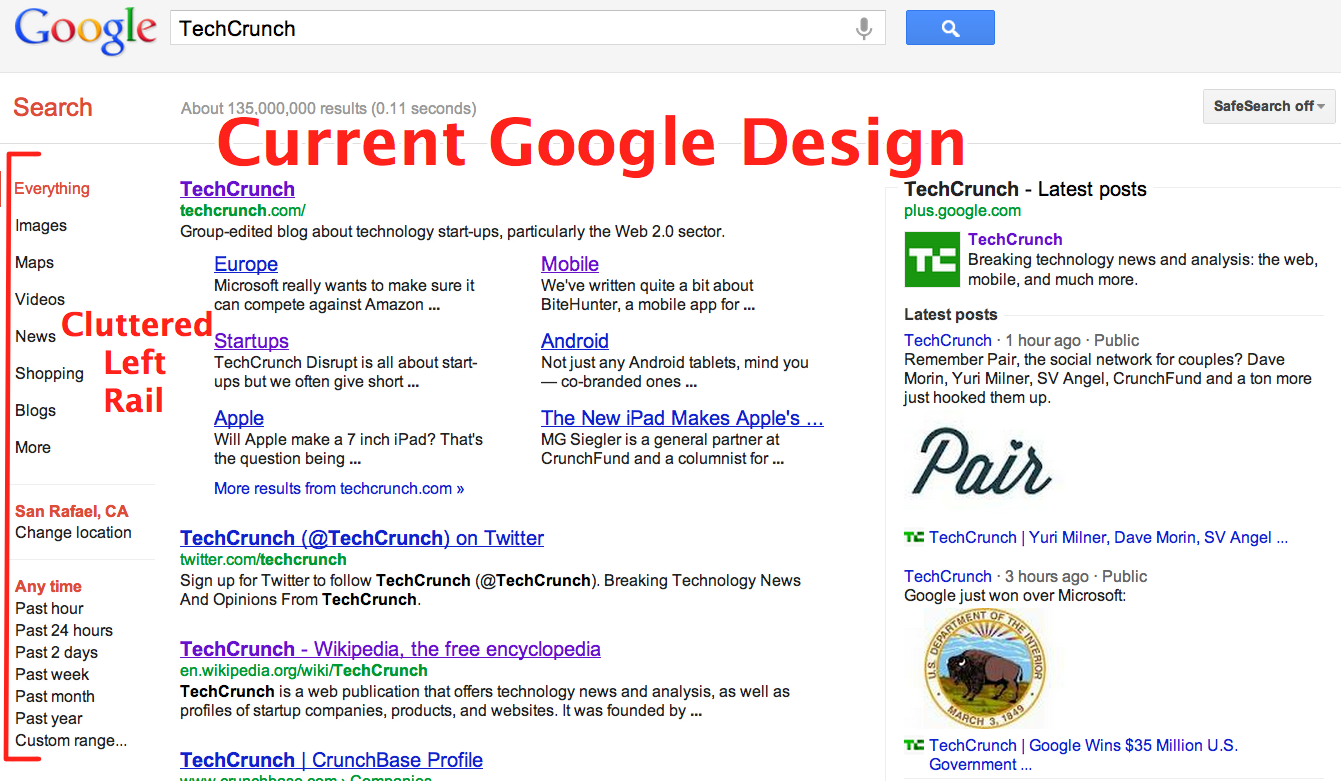The image size is (1341, 781).
Task: Click the Department of the Interior seal image
Action: pyautogui.click(x=986, y=669)
